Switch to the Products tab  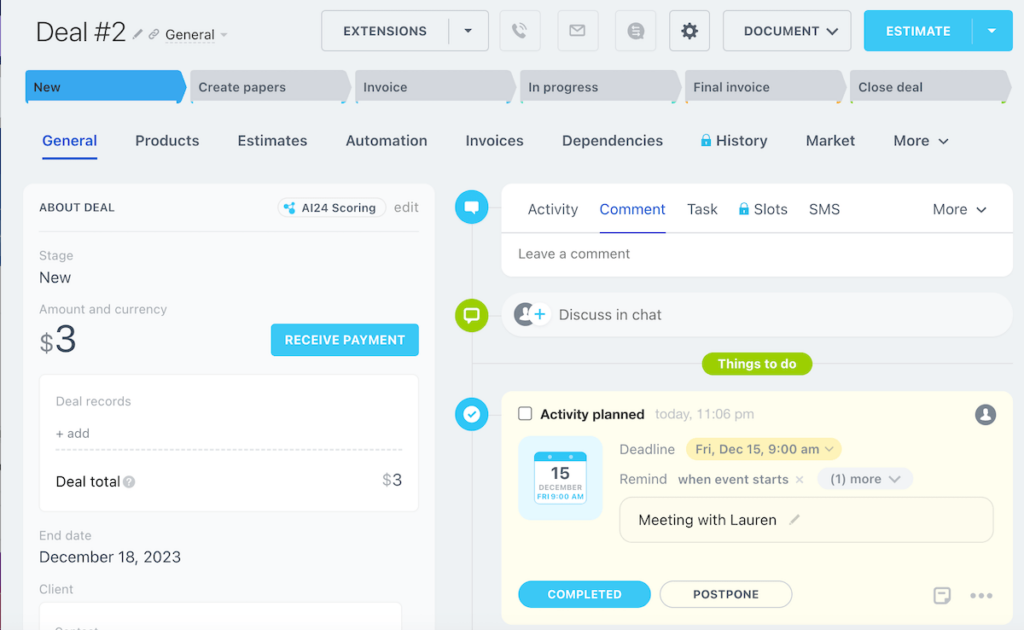click(166, 141)
